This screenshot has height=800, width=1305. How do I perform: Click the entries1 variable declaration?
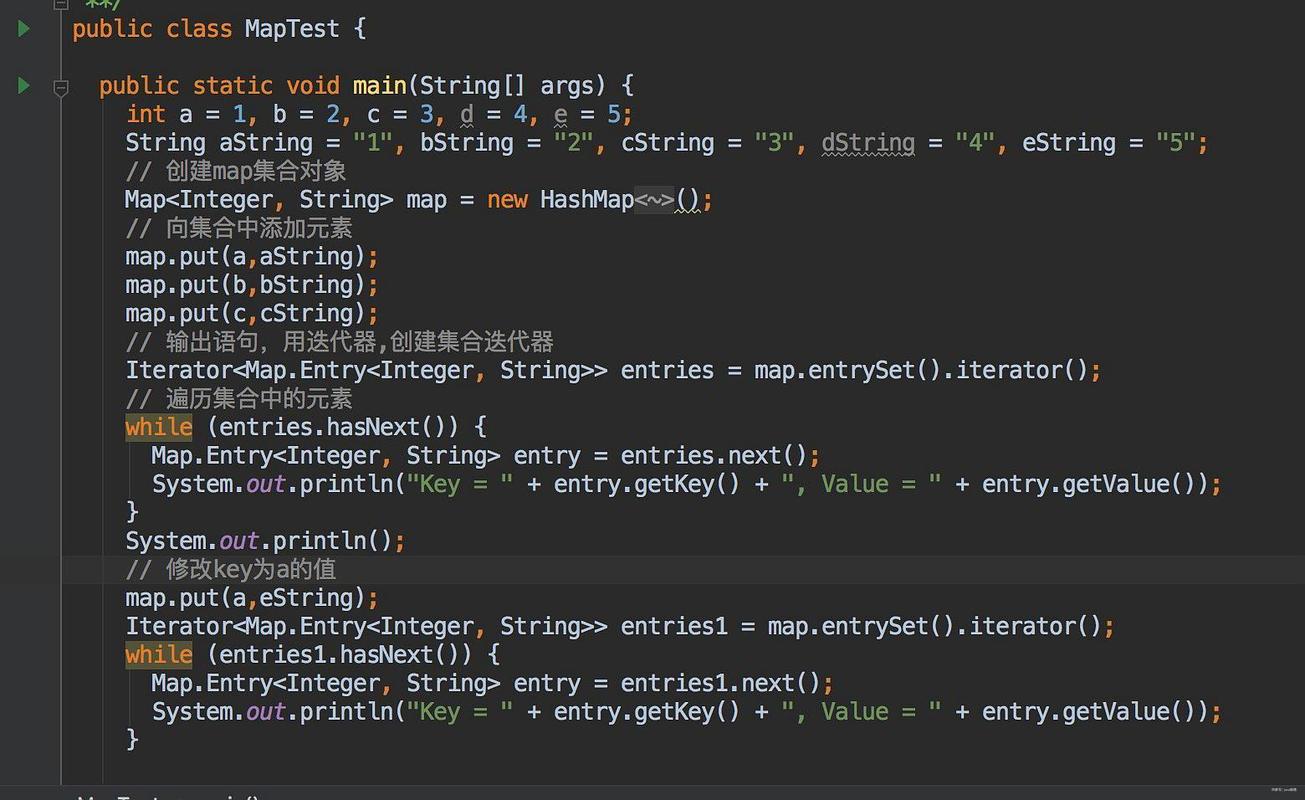[x=674, y=627]
